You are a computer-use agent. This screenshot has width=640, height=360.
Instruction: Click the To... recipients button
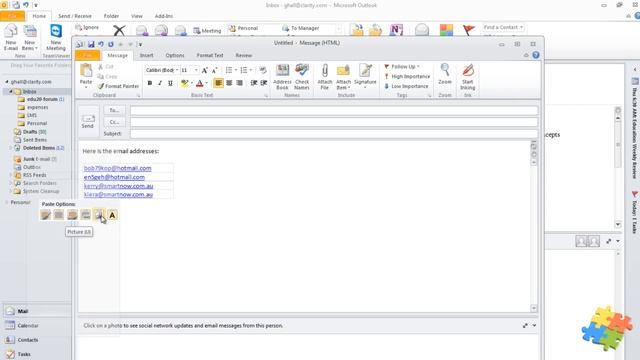click(x=114, y=110)
